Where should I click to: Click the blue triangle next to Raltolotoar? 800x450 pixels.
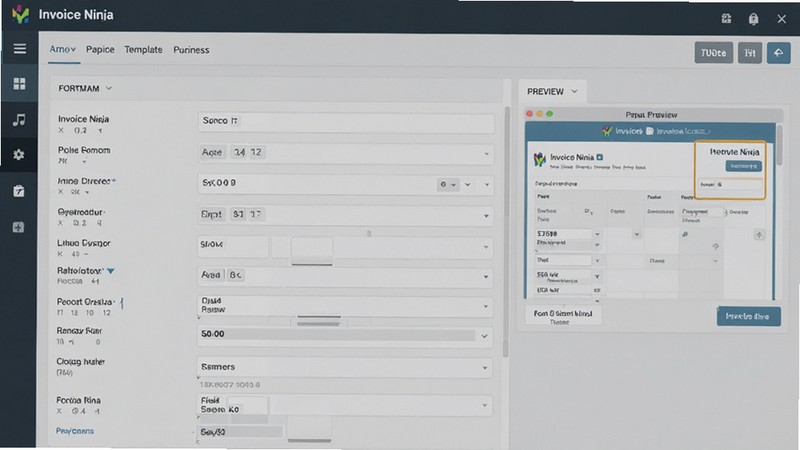(111, 271)
